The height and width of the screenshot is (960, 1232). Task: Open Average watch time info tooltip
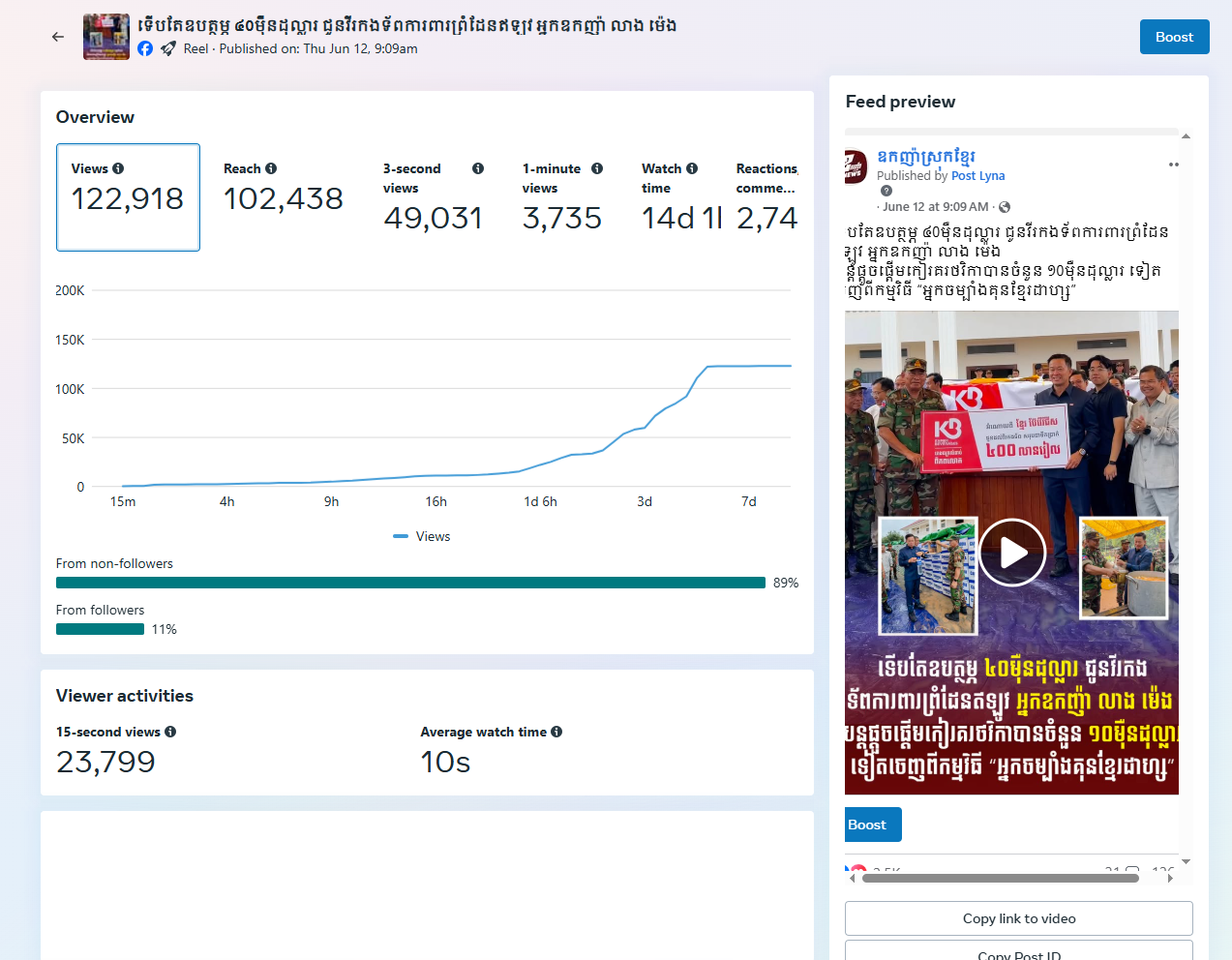coord(556,732)
